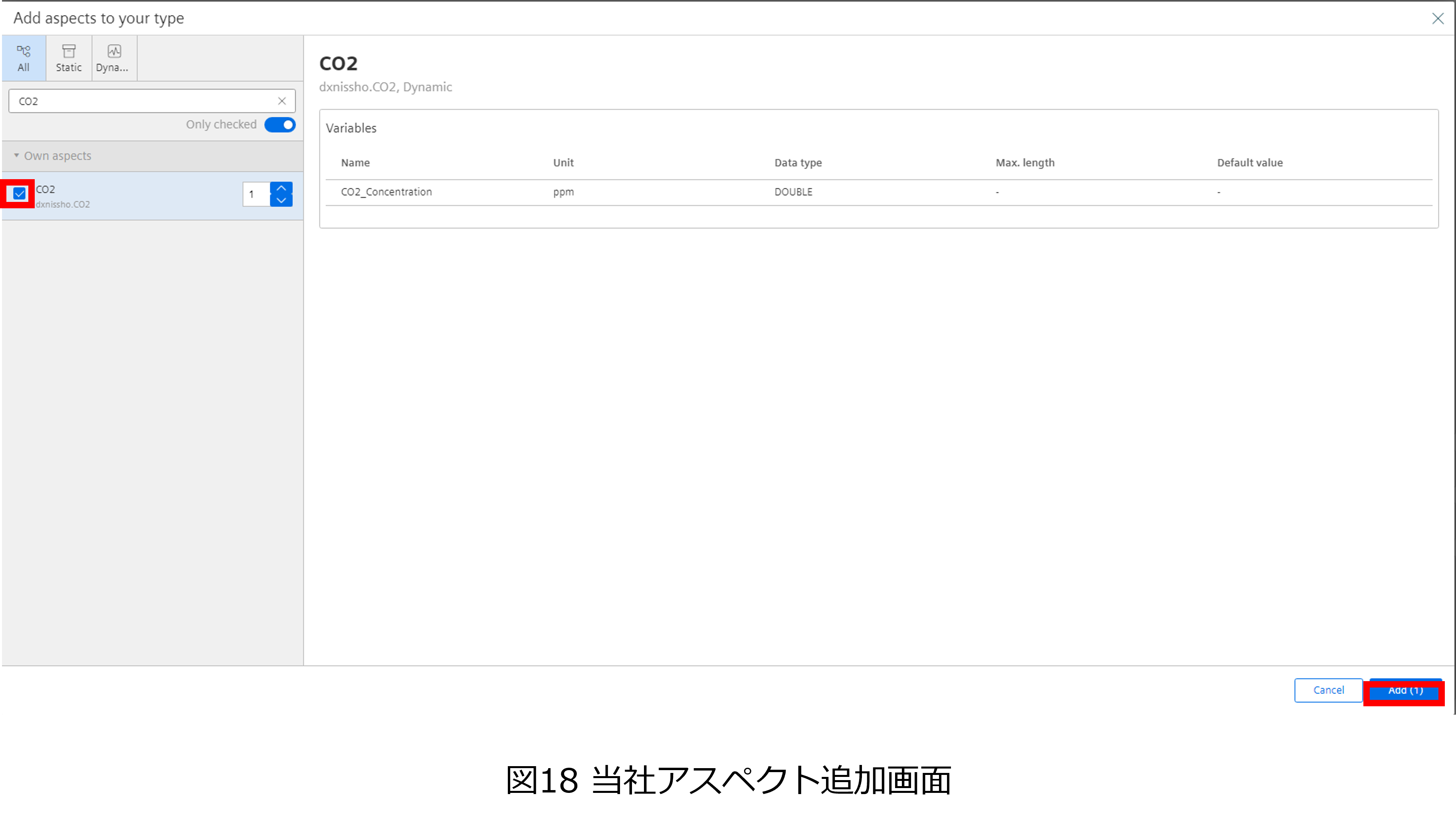Click the Data type column header
The height and width of the screenshot is (824, 1456).
point(798,163)
